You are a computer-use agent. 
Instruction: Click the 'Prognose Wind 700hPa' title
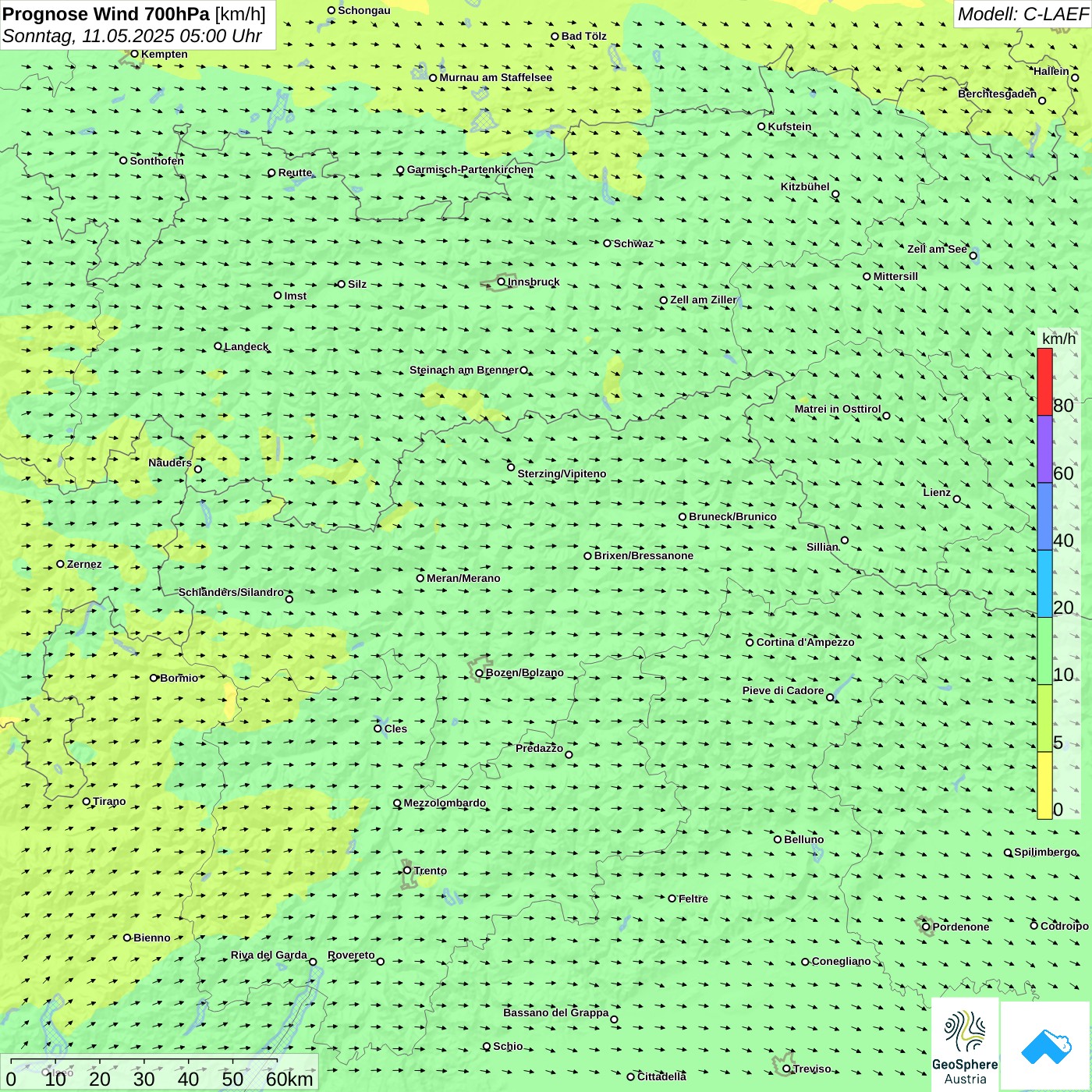point(106,14)
